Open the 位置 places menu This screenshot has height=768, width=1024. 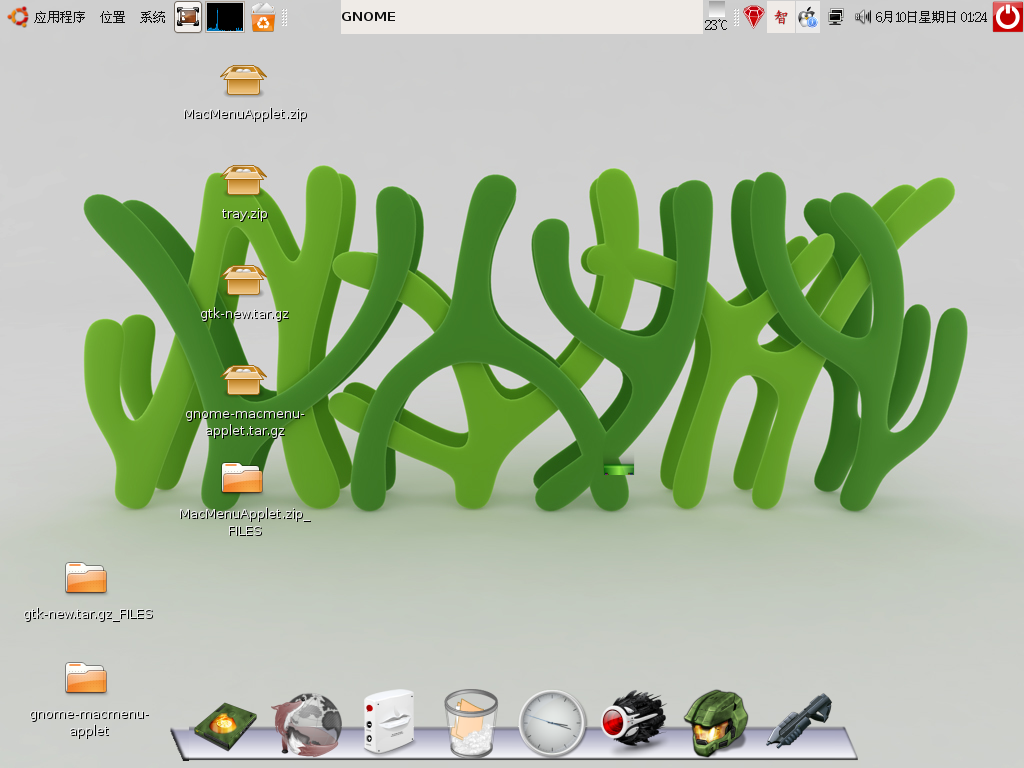click(x=112, y=17)
